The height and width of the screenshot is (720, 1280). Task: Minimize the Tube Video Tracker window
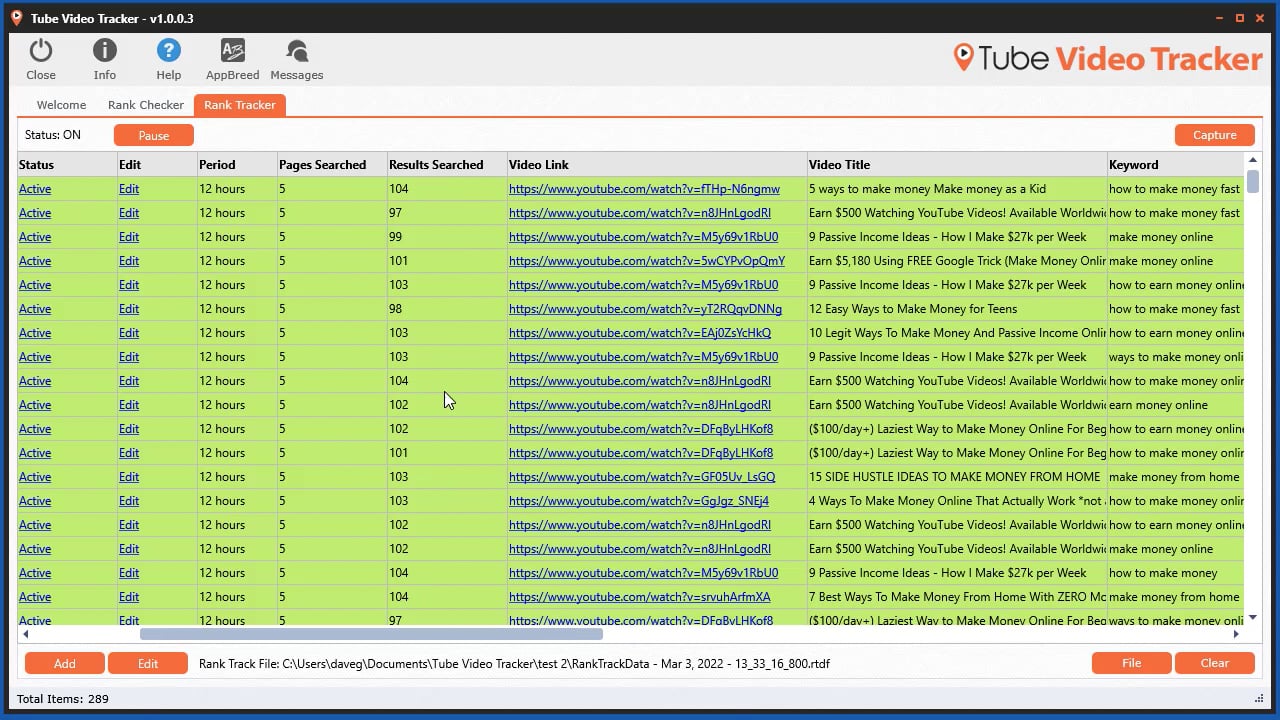pos(1219,18)
